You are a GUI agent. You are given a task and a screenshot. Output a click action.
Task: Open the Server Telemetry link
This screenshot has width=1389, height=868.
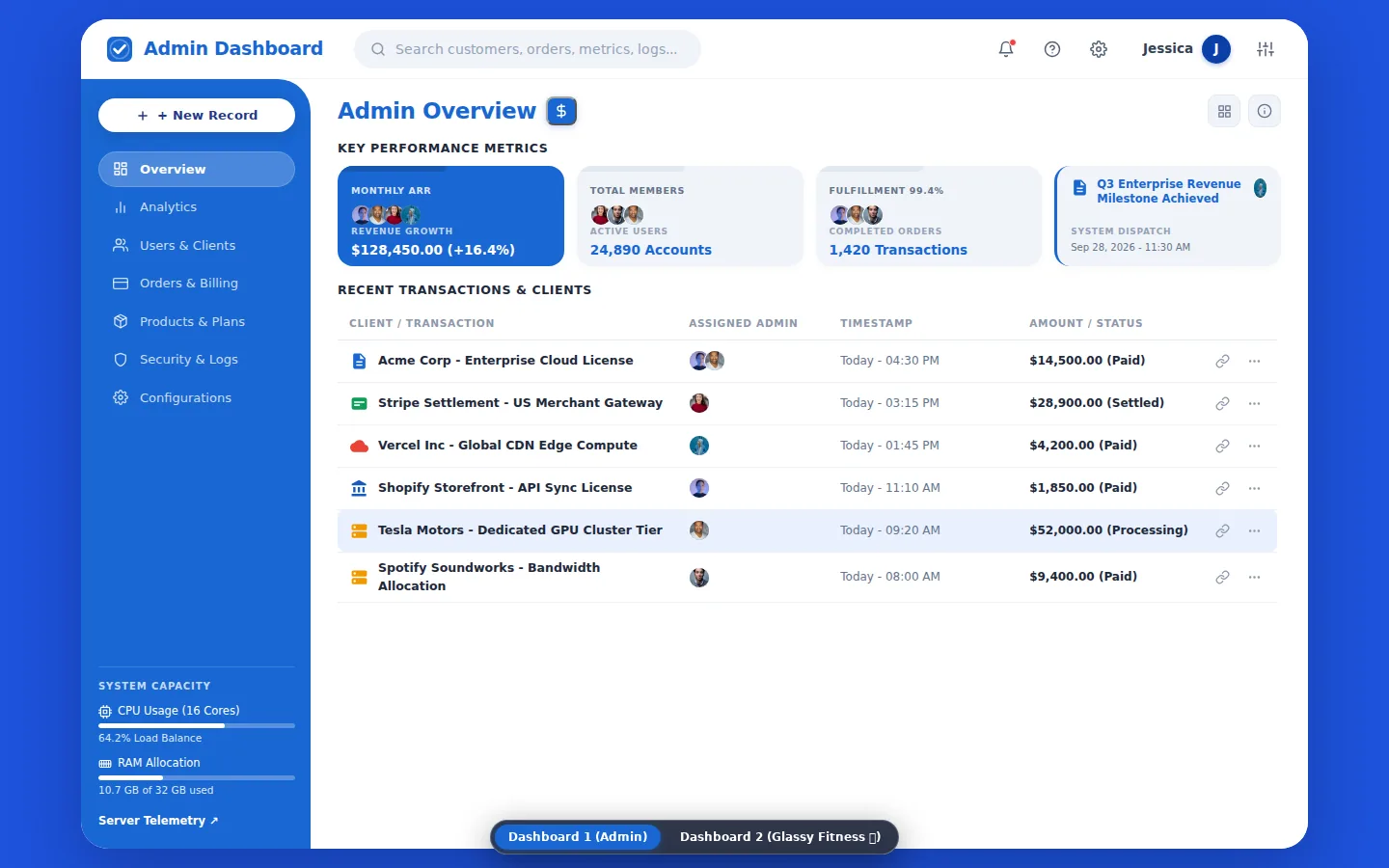(158, 821)
